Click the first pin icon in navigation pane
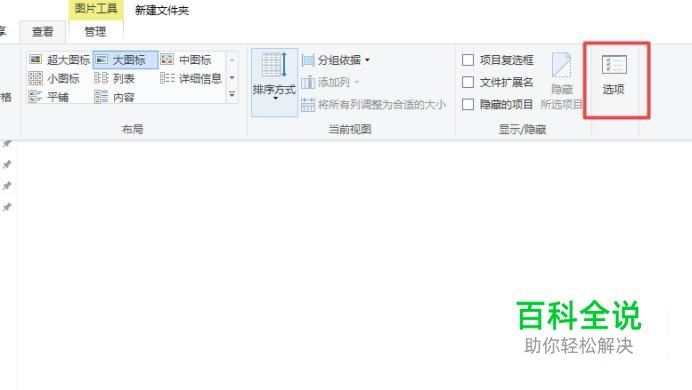The width and height of the screenshot is (692, 390). pyautogui.click(x=7, y=144)
